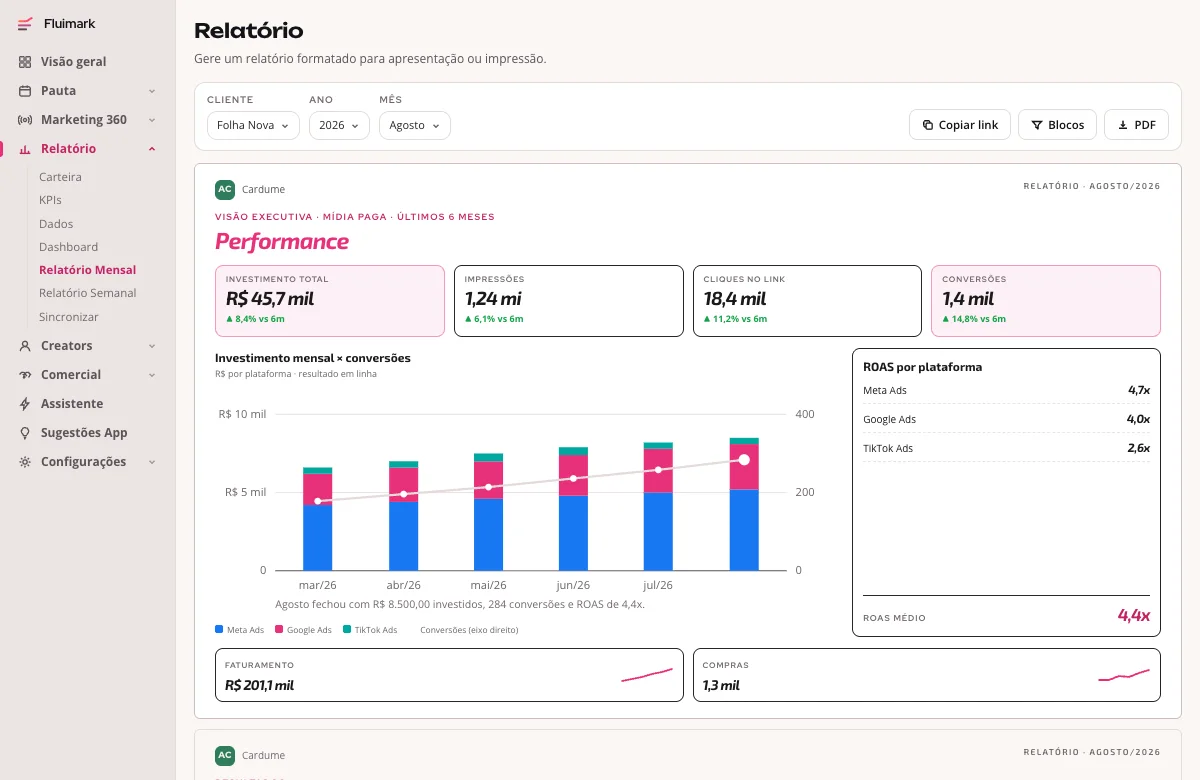Image resolution: width=1200 pixels, height=780 pixels.
Task: Open the Dashboard submenu item
Action: pos(68,247)
